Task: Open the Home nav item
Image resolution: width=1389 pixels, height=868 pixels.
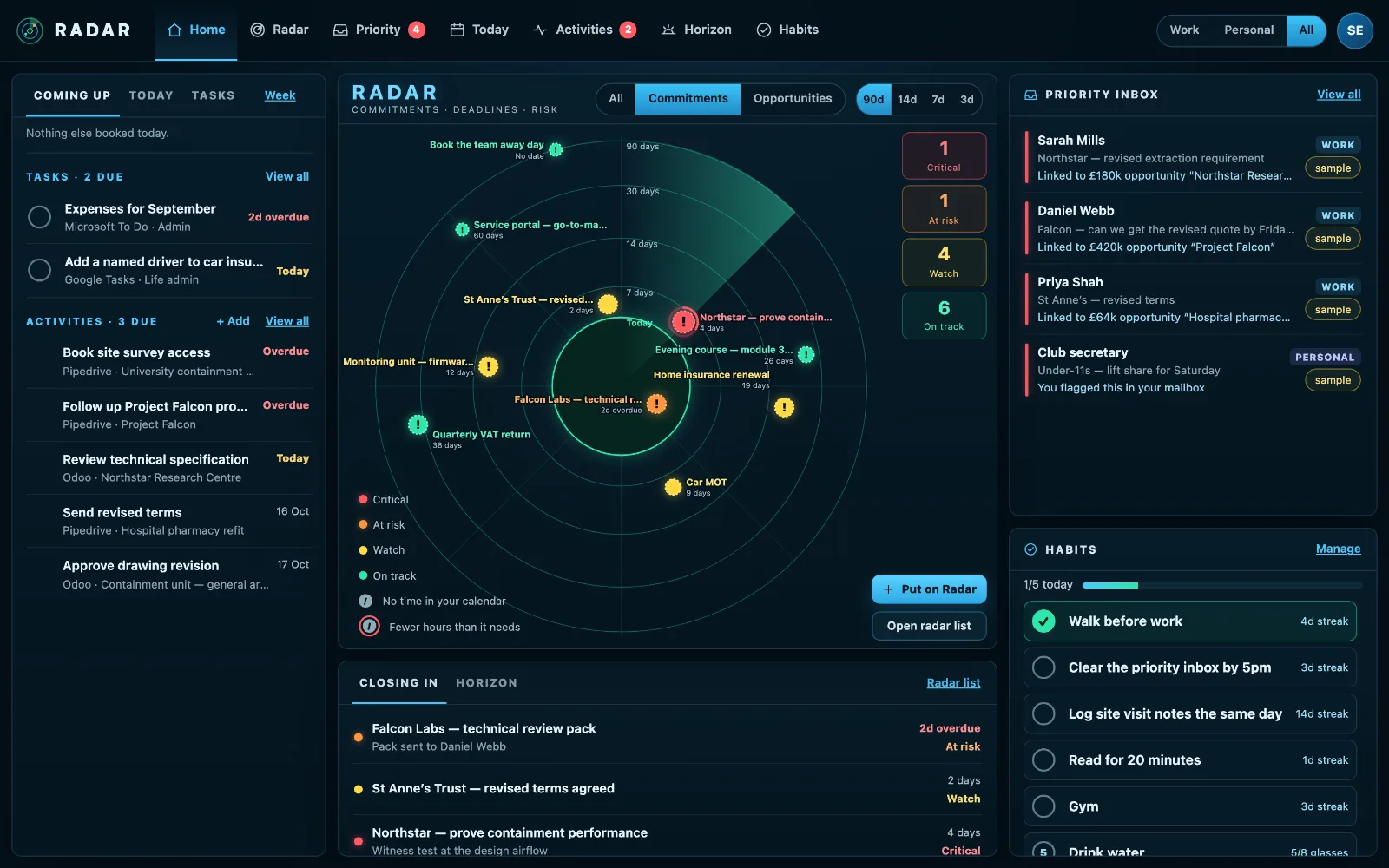Action: pyautogui.click(x=196, y=30)
